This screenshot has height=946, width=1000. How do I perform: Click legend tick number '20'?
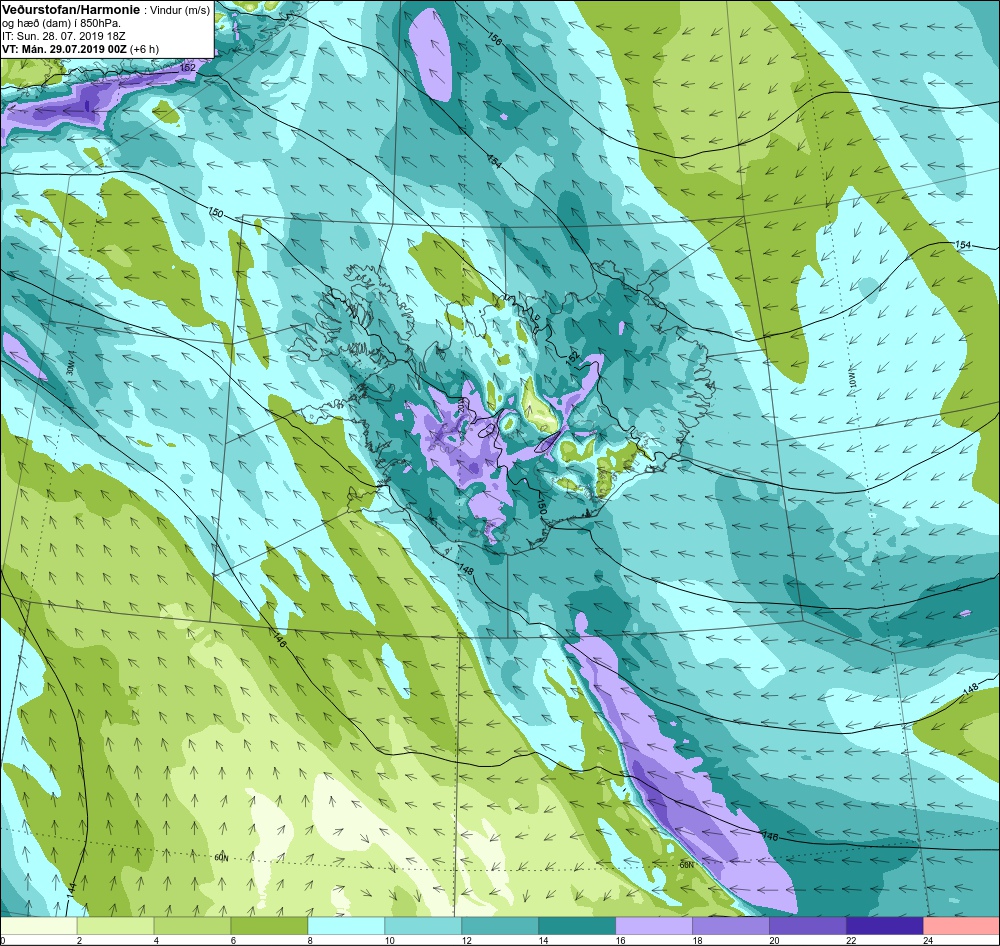(774, 940)
